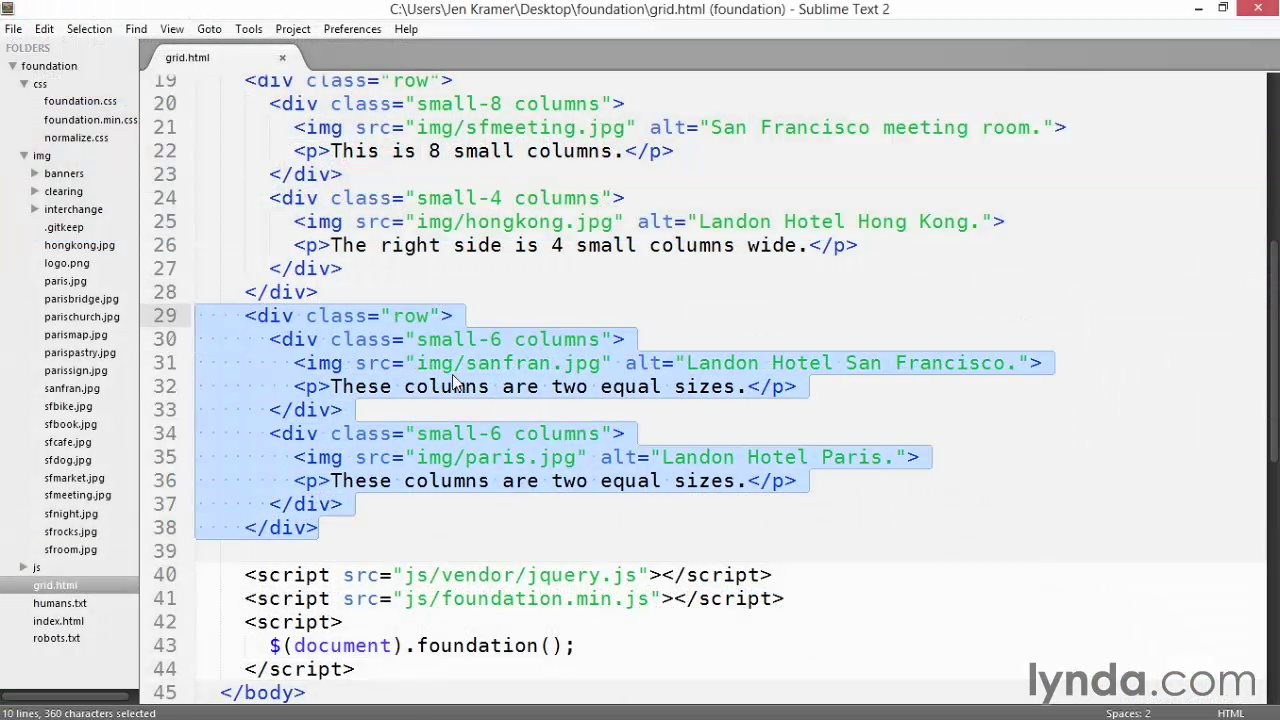Open index.html in sidebar
The width and height of the screenshot is (1280, 720).
[x=58, y=622]
